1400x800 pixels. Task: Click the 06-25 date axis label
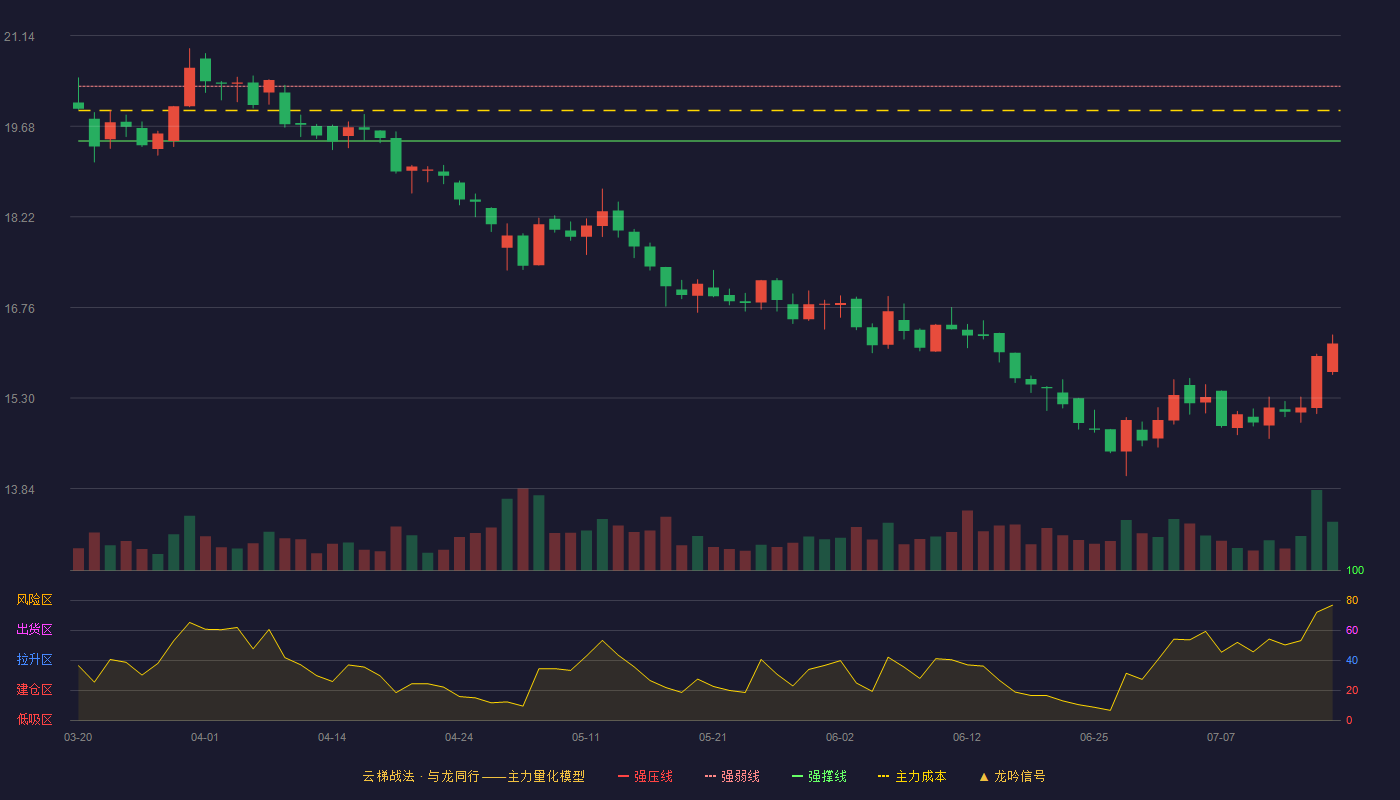pyautogui.click(x=1094, y=737)
